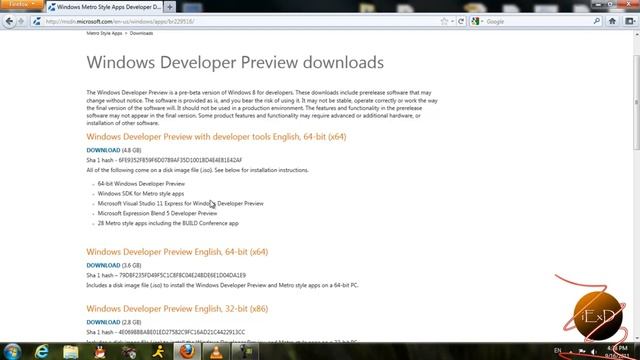Screen dimensions: 640x360
Task: Open a new tab with plus button
Action: click(170, 7)
